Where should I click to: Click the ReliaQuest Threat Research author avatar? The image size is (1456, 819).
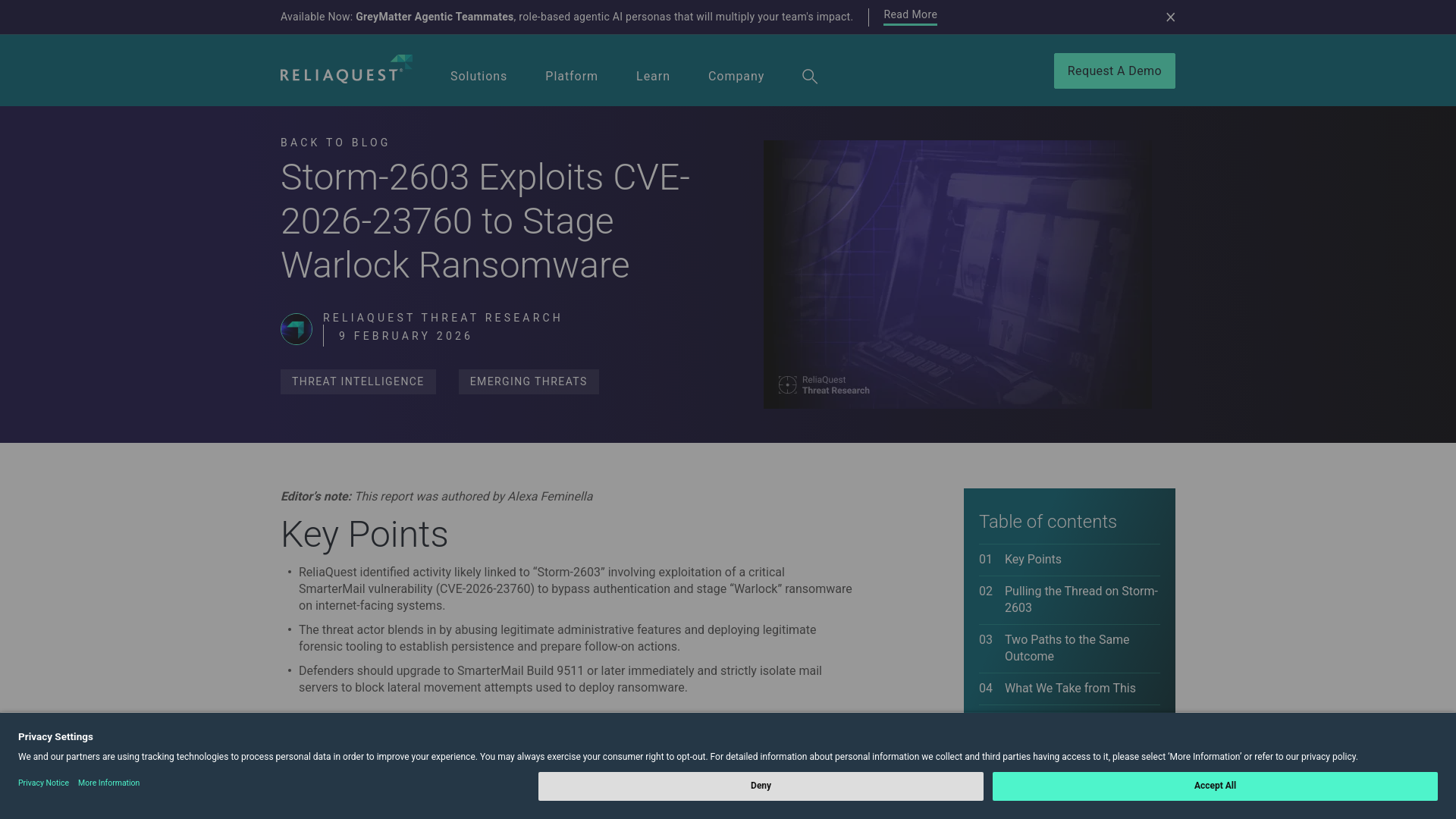click(x=296, y=328)
